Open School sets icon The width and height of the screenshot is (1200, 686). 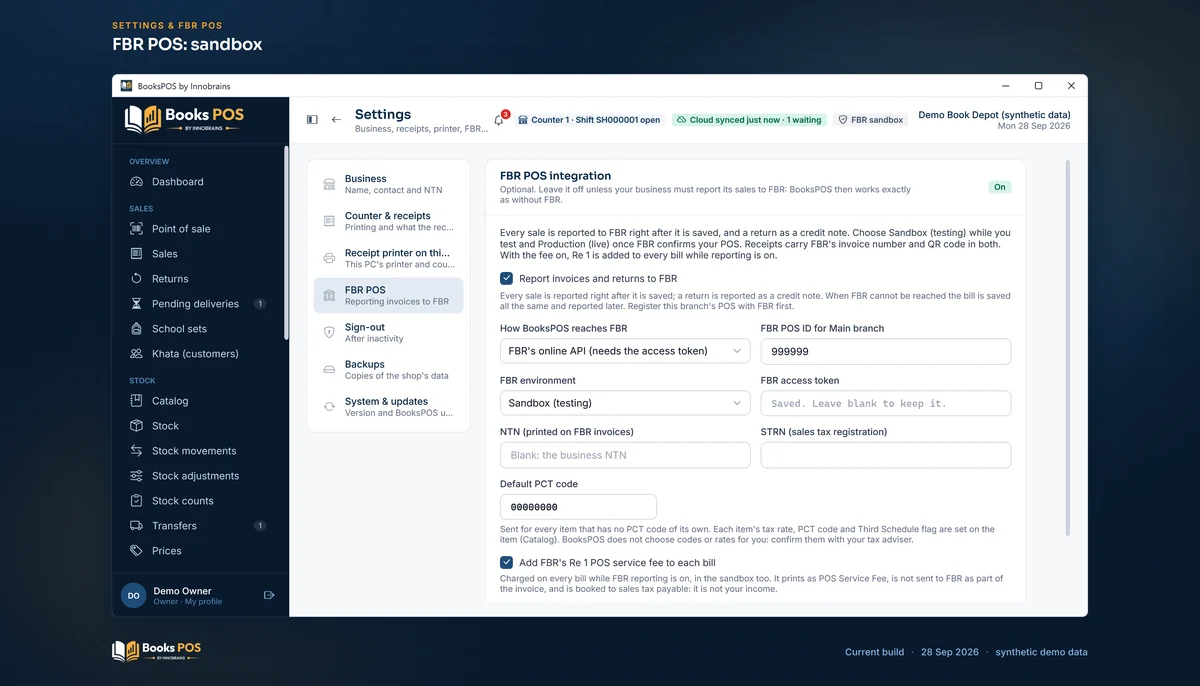(x=137, y=329)
